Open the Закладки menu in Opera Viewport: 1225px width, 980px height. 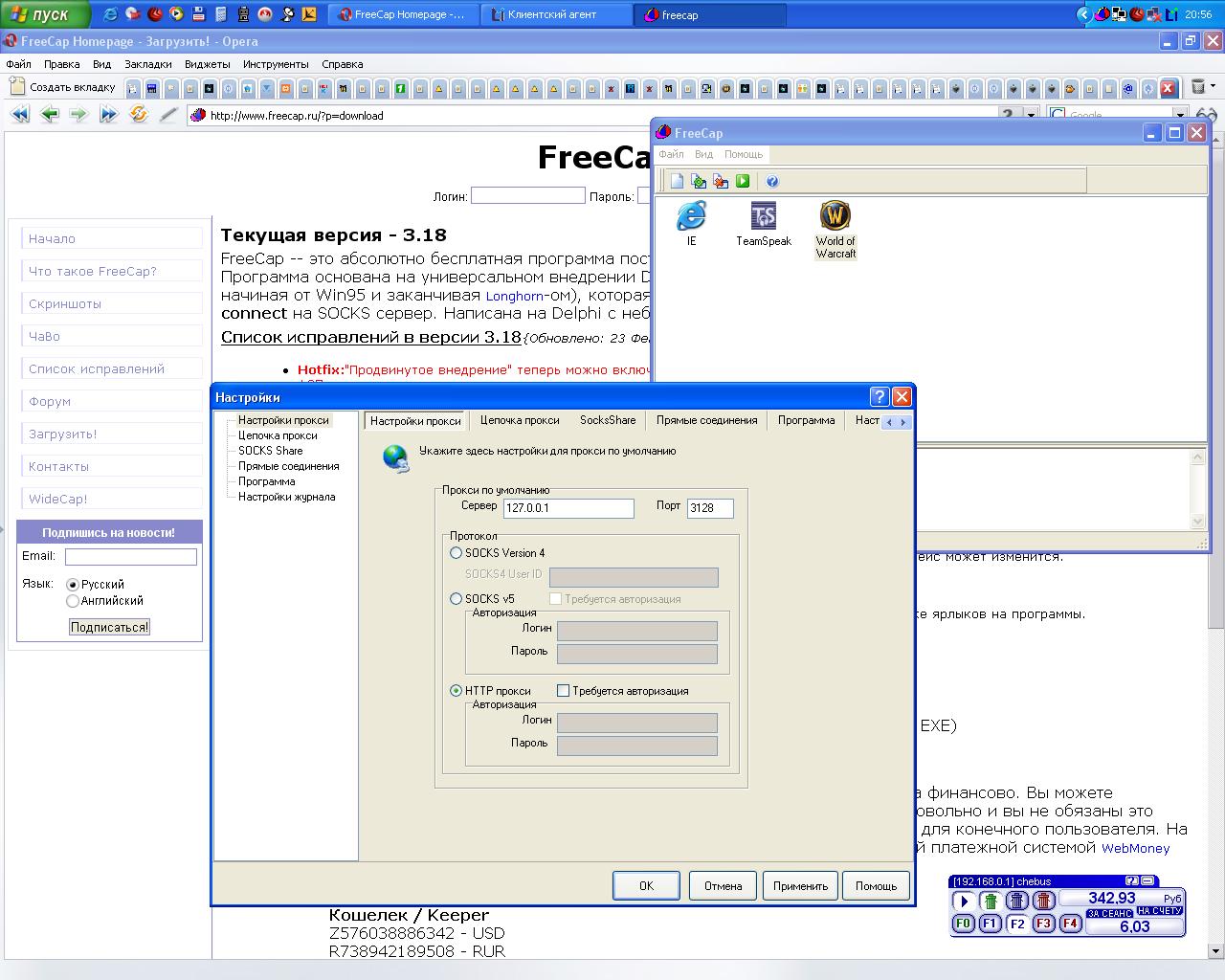coord(148,64)
